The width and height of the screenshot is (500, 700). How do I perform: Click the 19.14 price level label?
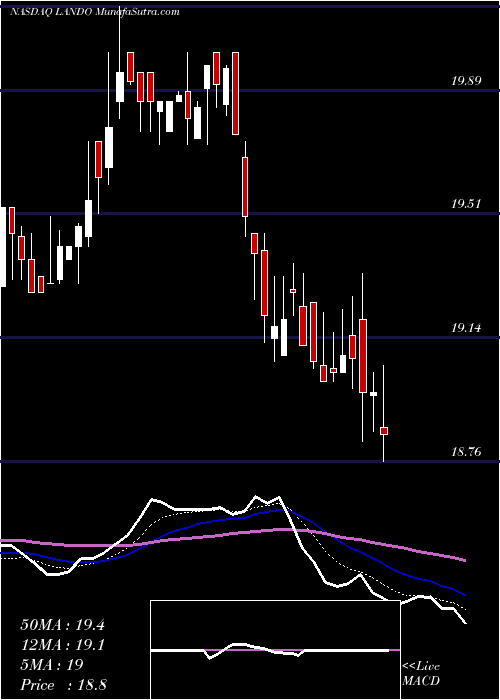pyautogui.click(x=466, y=328)
